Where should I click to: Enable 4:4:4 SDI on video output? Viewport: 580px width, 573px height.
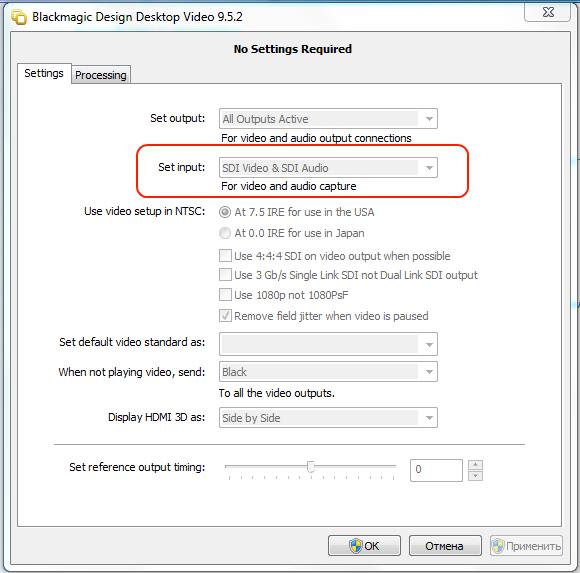pyautogui.click(x=225, y=256)
